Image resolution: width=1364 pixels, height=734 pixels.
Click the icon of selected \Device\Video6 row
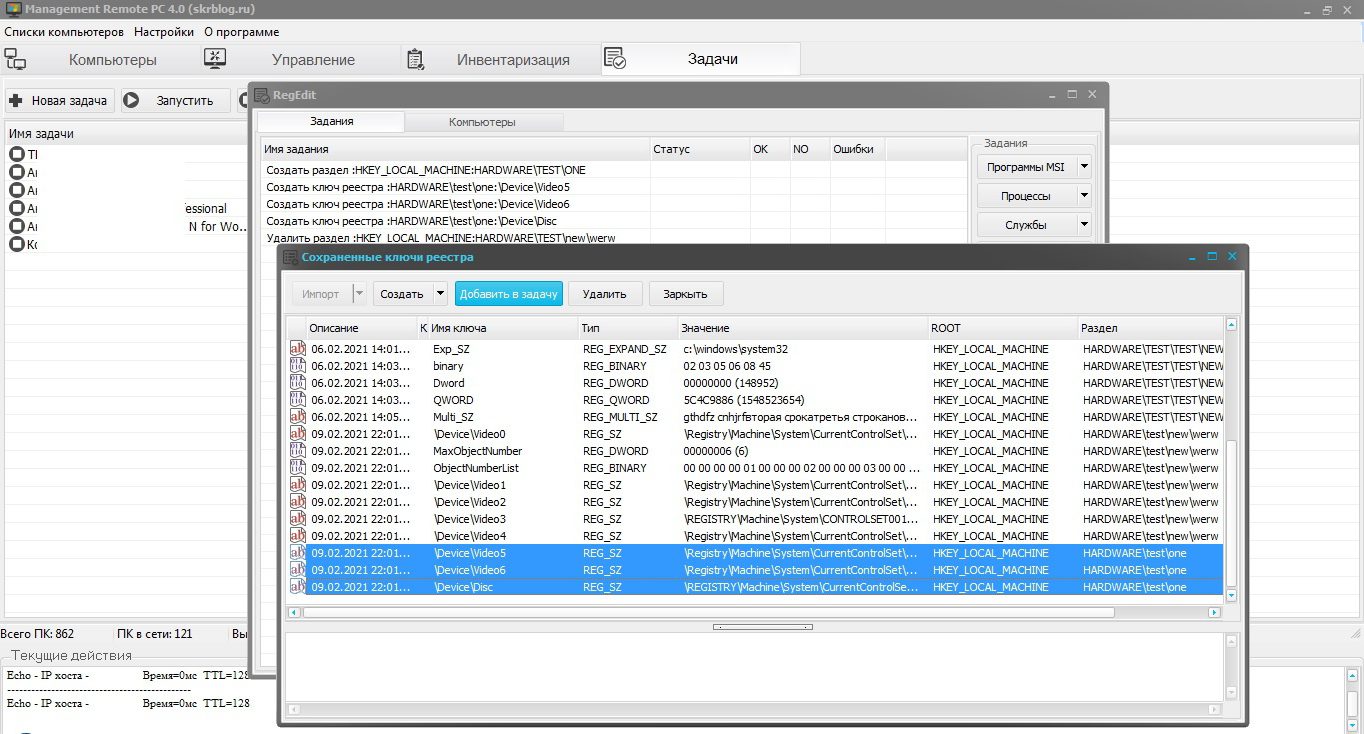pos(297,570)
